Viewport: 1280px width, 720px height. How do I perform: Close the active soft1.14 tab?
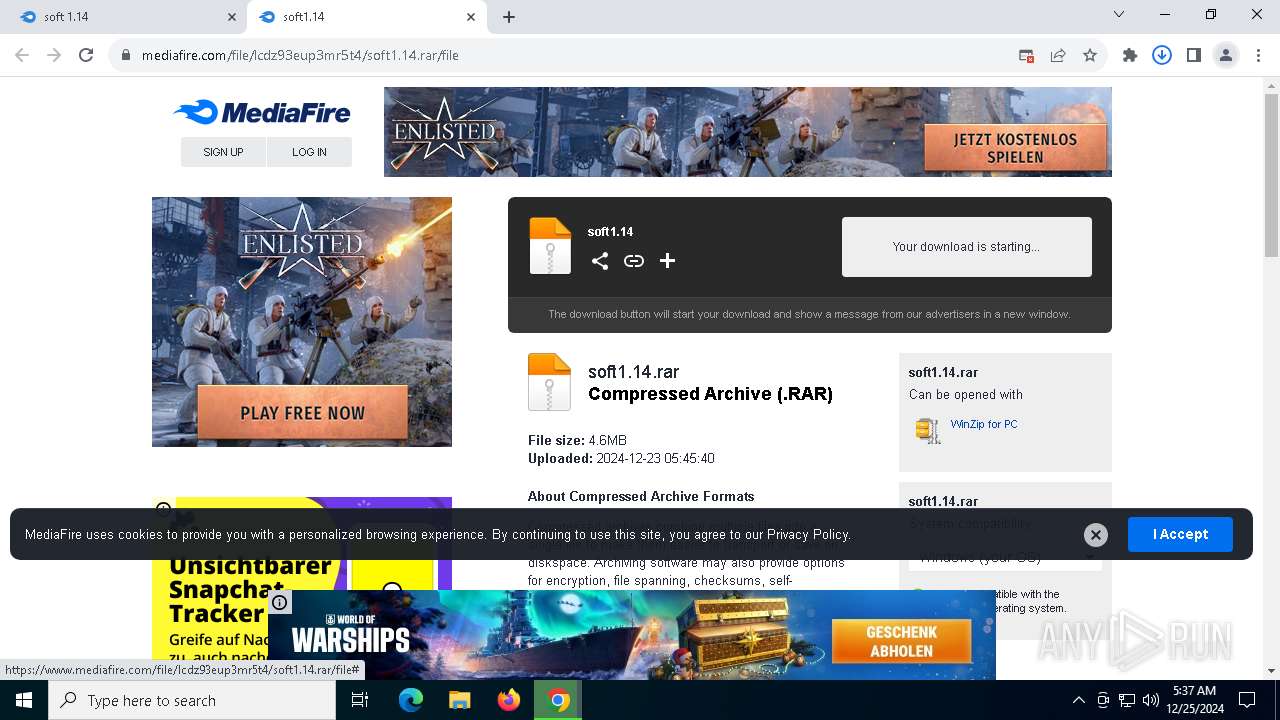(x=471, y=17)
